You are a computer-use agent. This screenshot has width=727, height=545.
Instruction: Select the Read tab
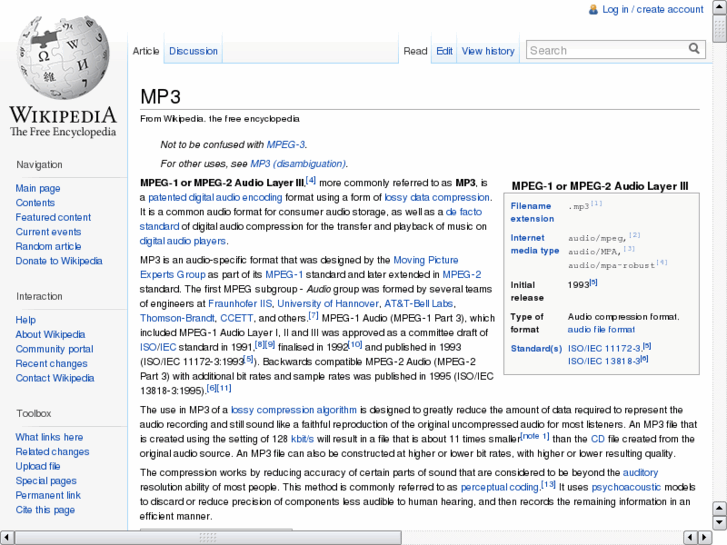pos(415,51)
